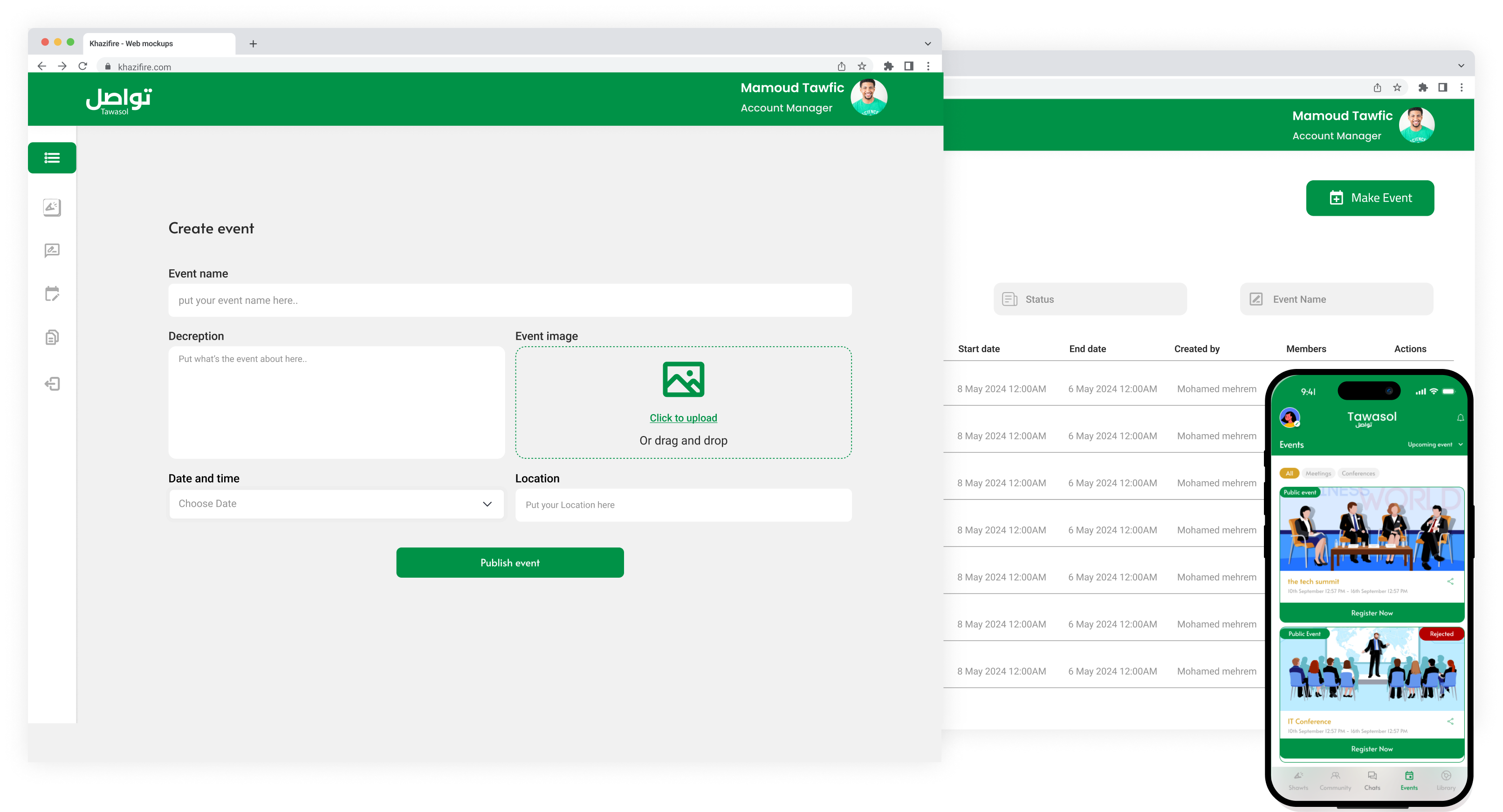Click the Created by column header

click(1197, 349)
